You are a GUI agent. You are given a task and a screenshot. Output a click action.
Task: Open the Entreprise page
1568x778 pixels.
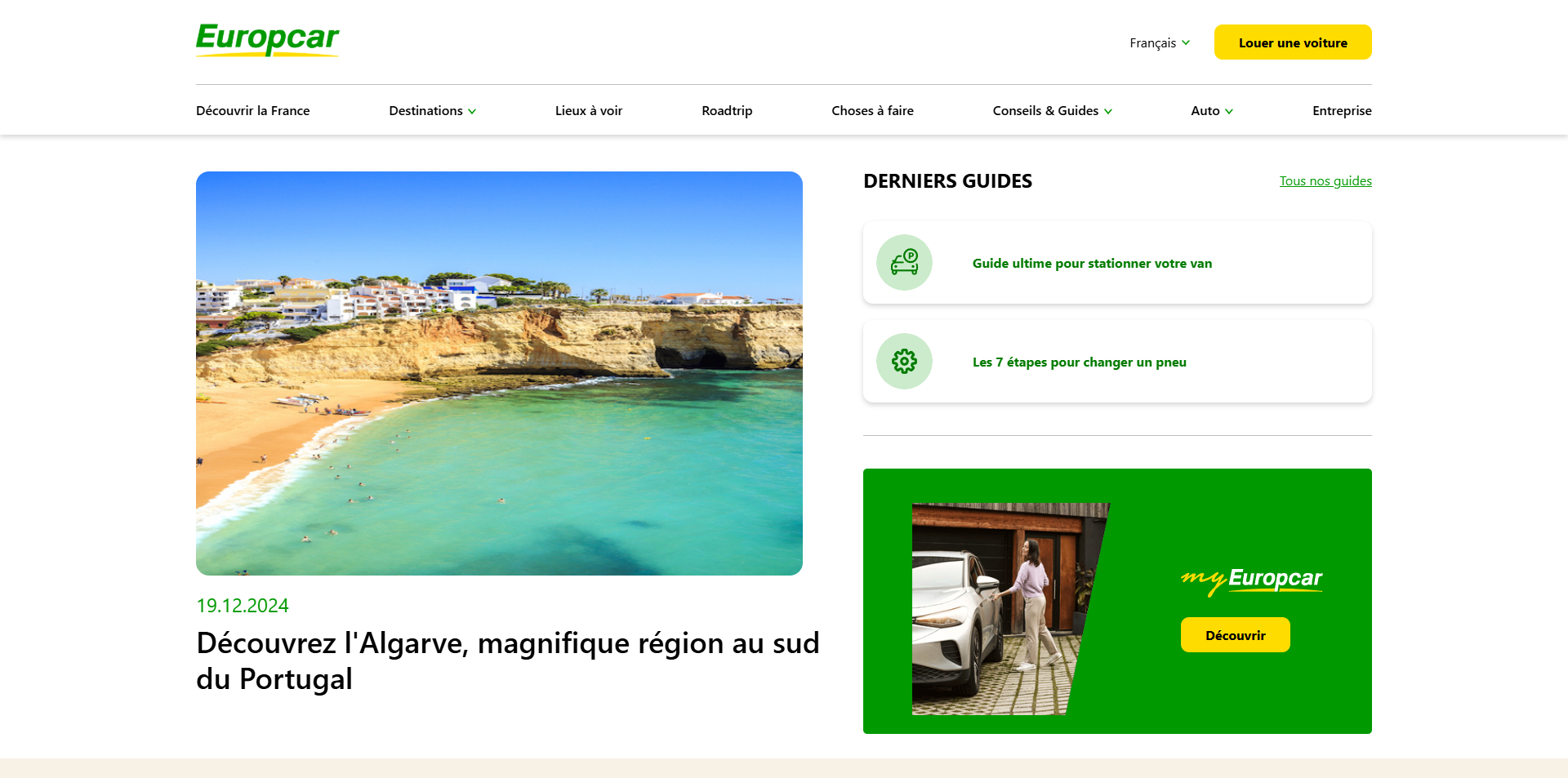[1342, 111]
